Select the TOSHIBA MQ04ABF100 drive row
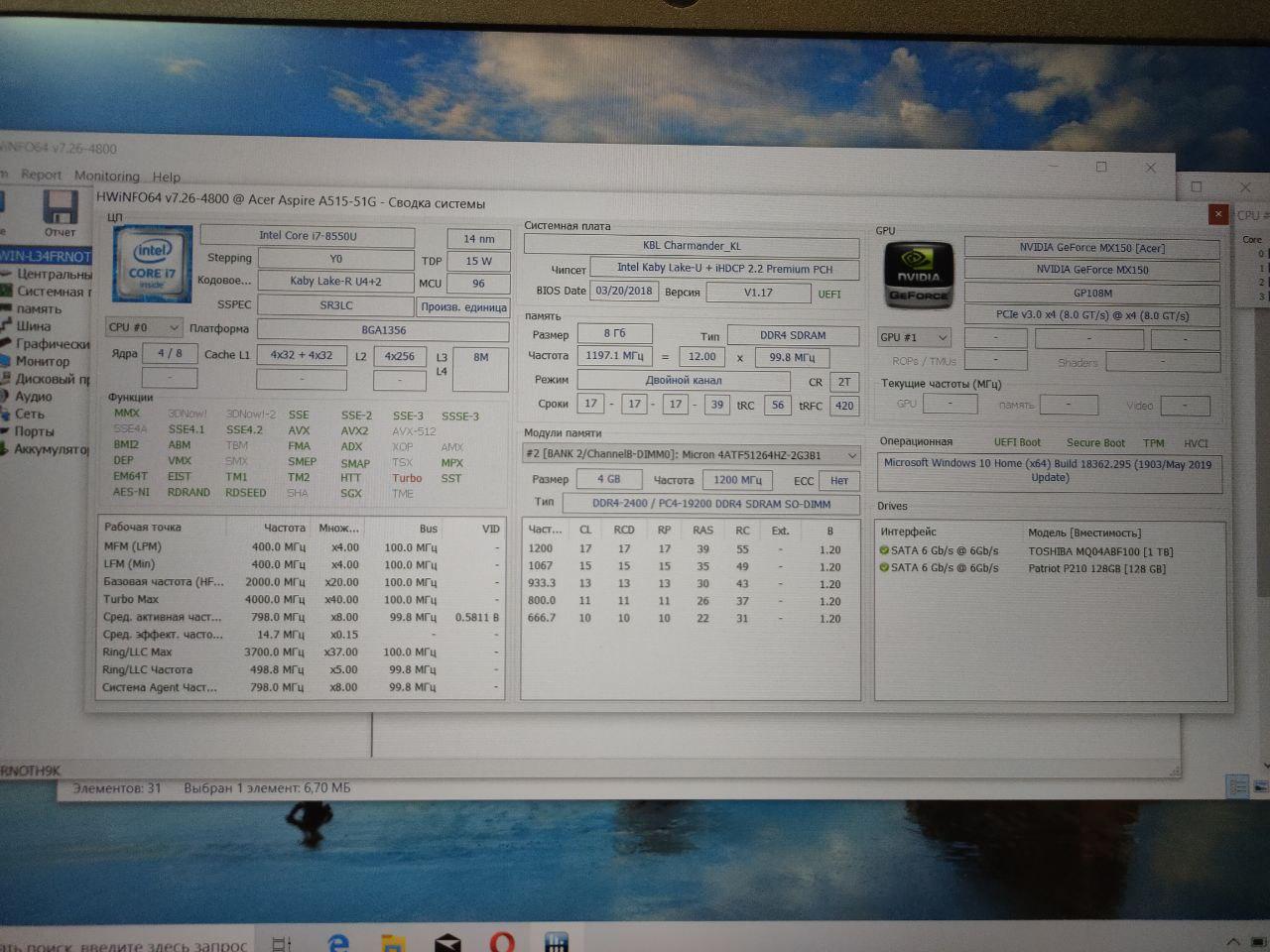 tap(1049, 550)
